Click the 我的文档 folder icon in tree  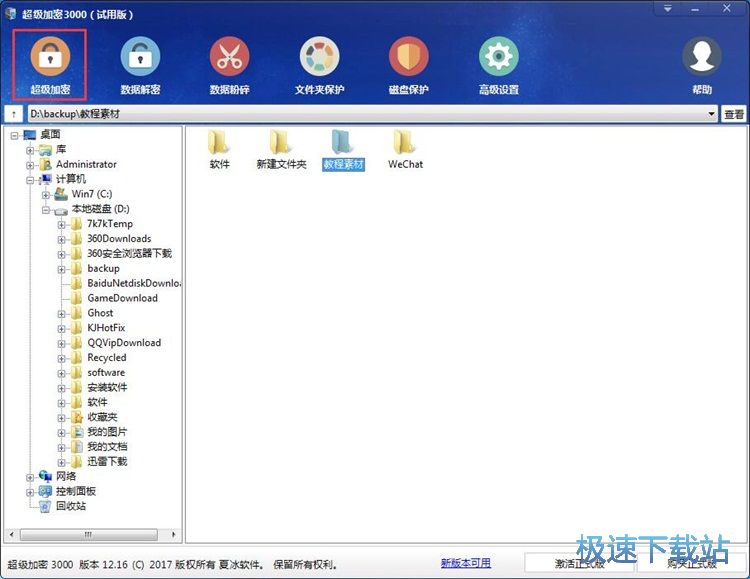77,447
